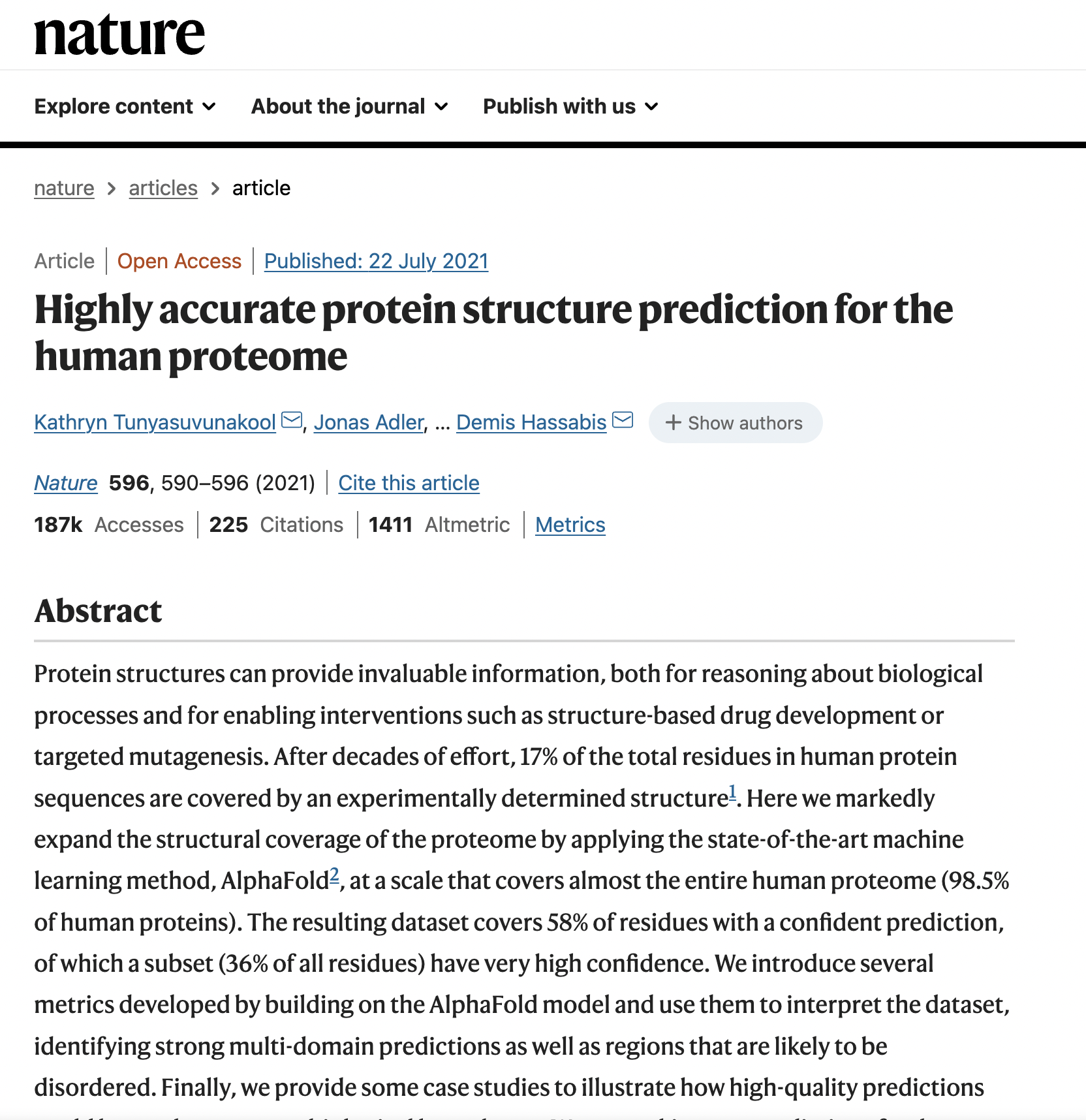Screen dimensions: 1086x1120
Task: Open Jonas Adler's author profile
Action: pos(369,422)
